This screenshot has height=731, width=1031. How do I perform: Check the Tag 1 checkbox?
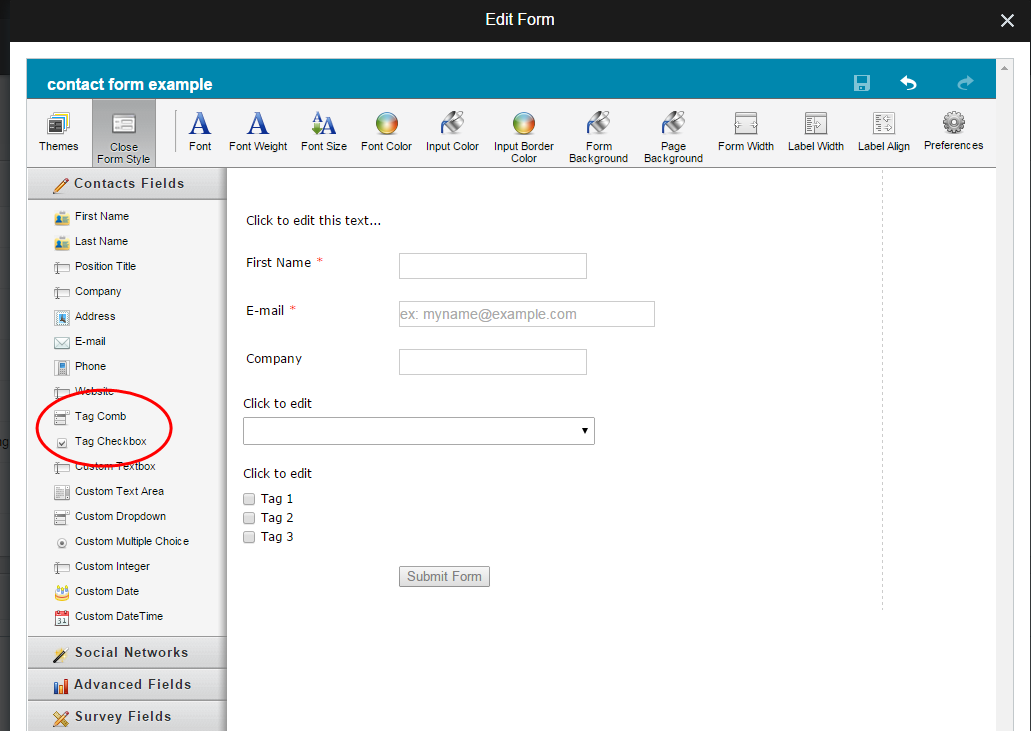[x=249, y=499]
